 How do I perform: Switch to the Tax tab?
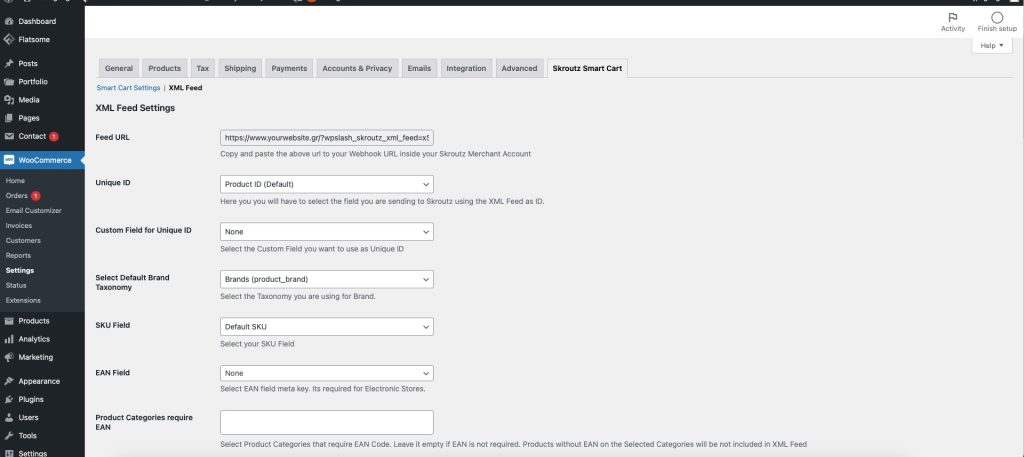203,69
